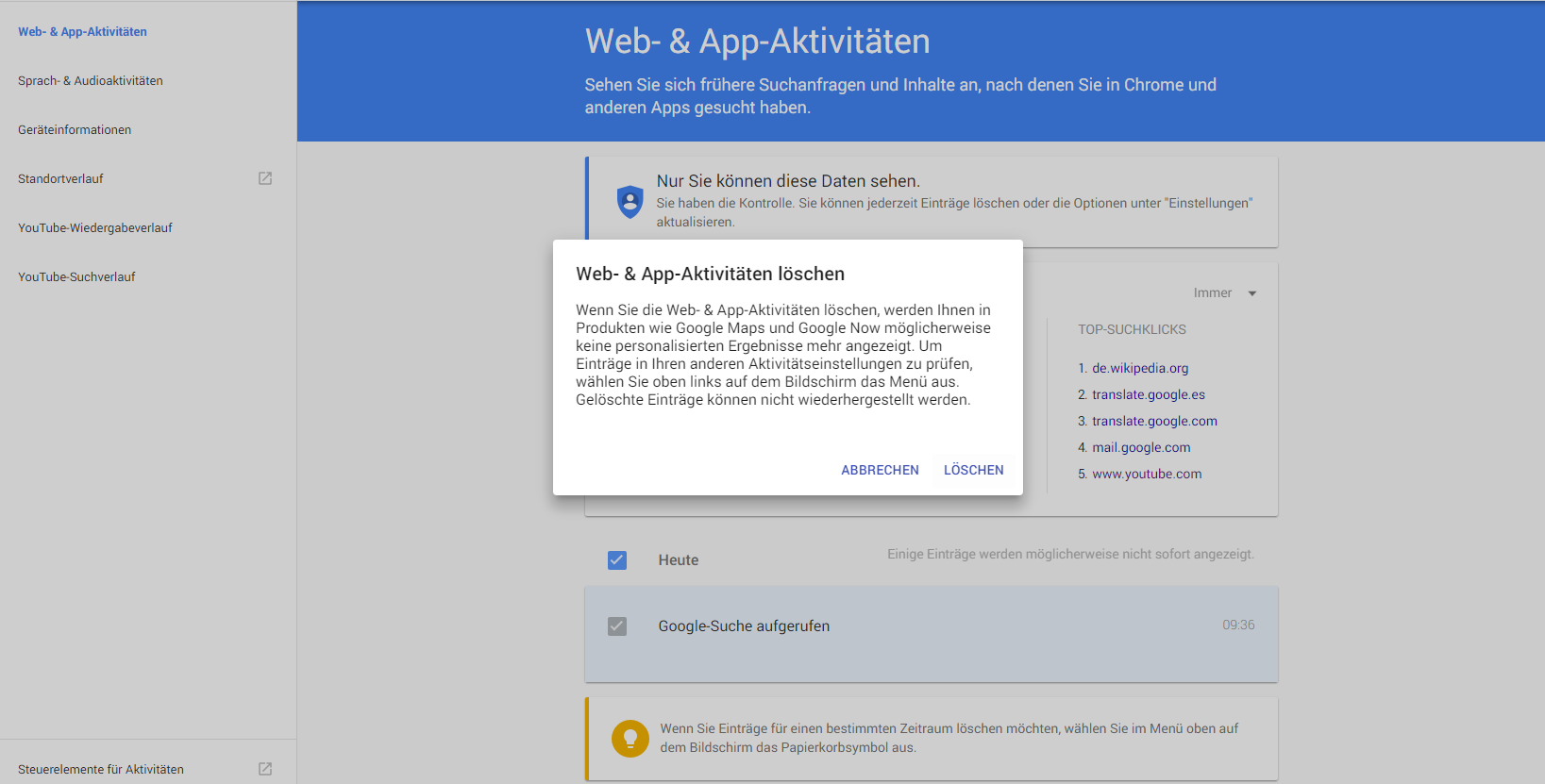Open www.youtube.com link
This screenshot has width=1545, height=784.
pos(1147,474)
